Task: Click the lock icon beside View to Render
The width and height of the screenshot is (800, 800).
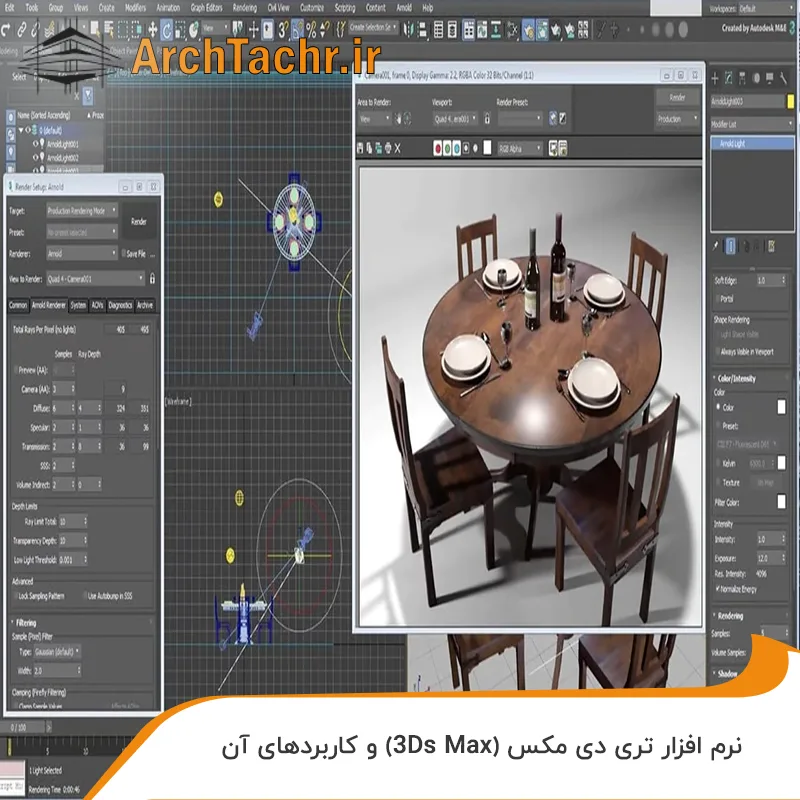Action: pos(152,278)
